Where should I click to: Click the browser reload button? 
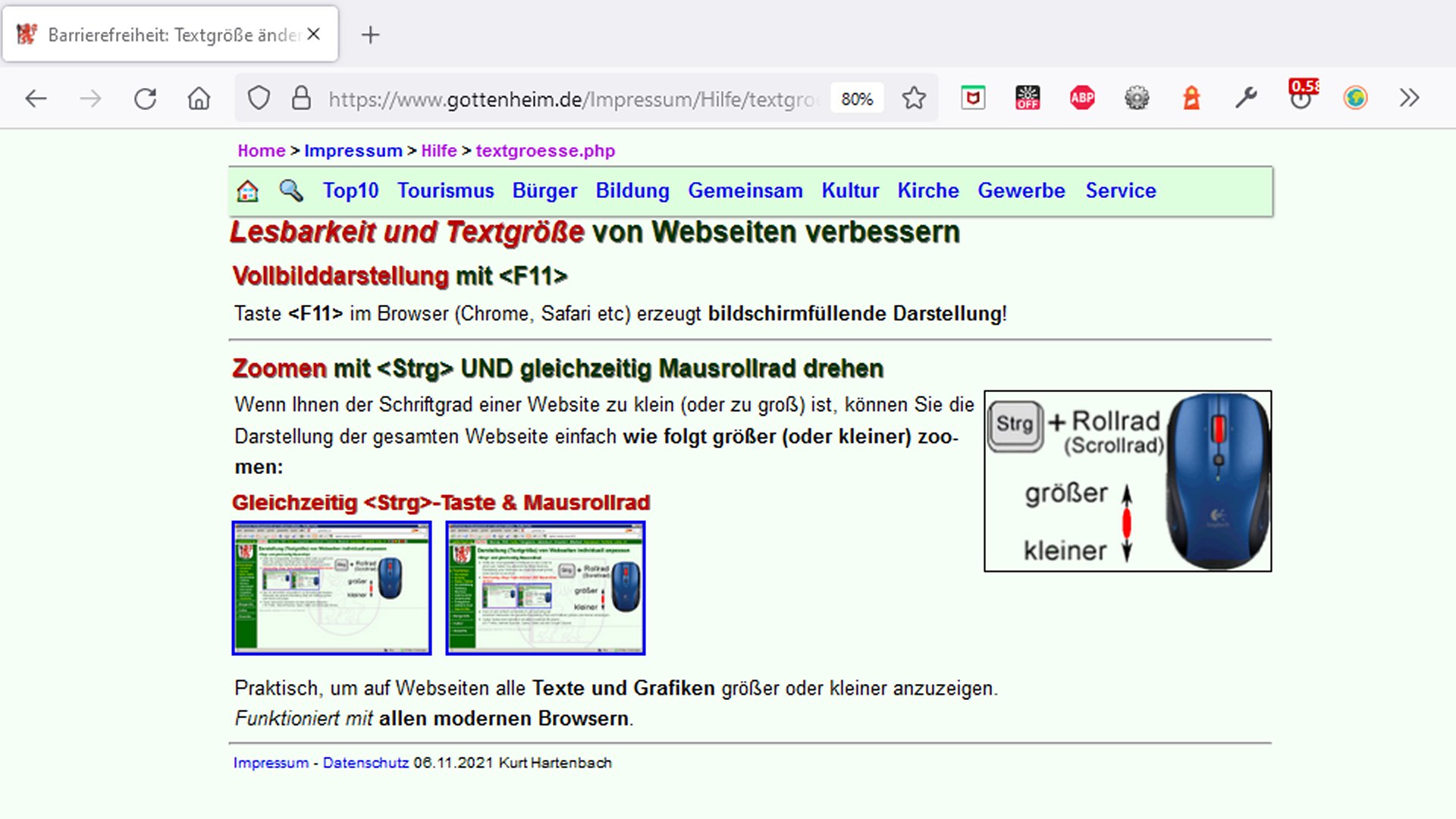[145, 99]
